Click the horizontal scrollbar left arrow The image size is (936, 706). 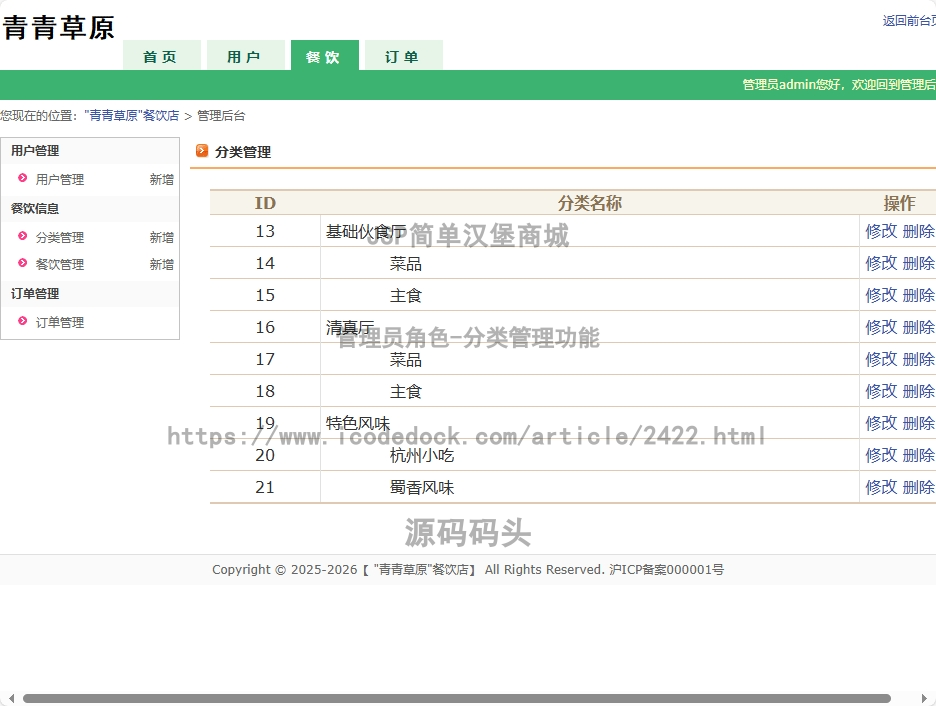pos(11,698)
